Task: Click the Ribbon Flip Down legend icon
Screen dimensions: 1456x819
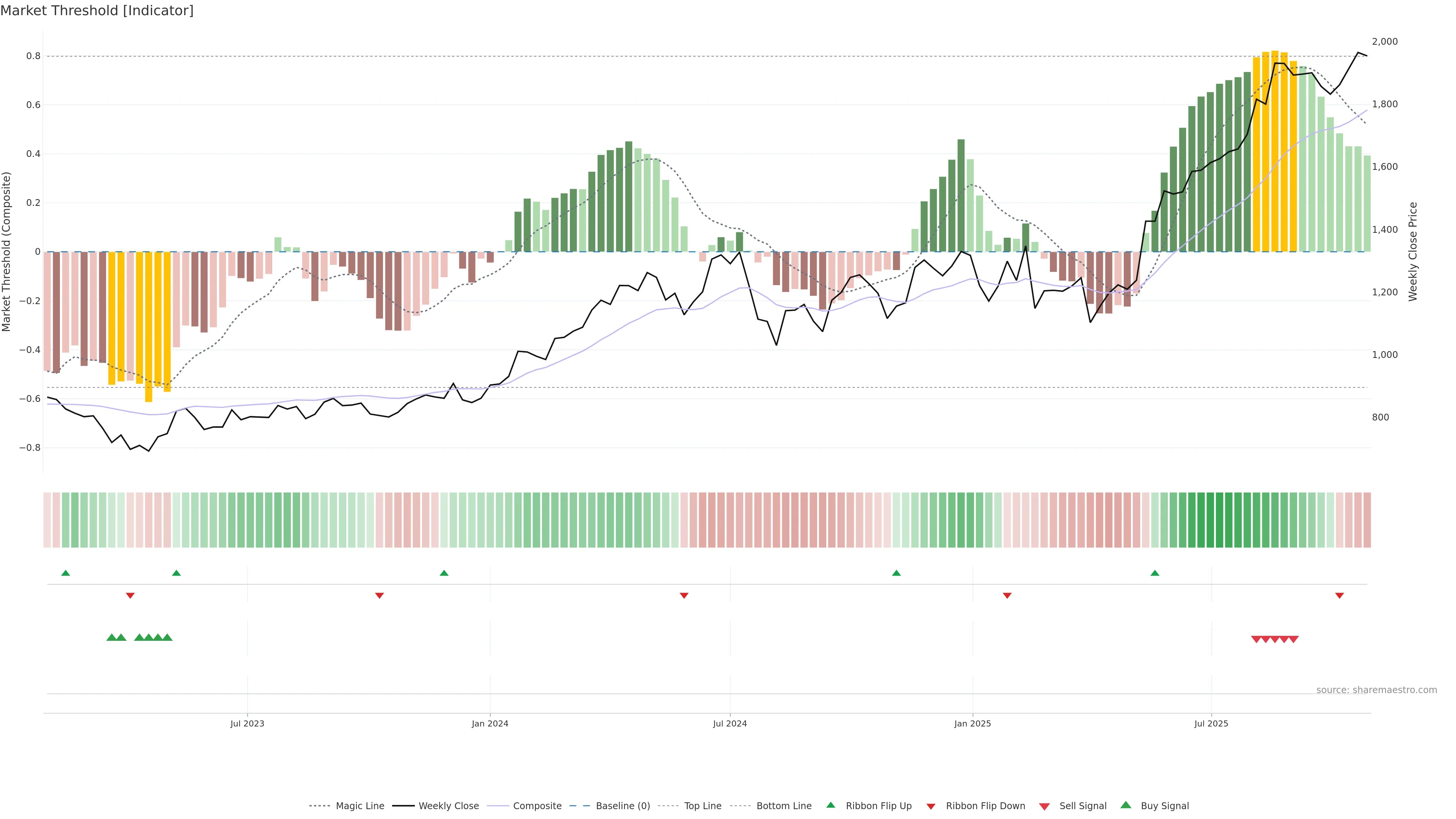Action: 931,806
